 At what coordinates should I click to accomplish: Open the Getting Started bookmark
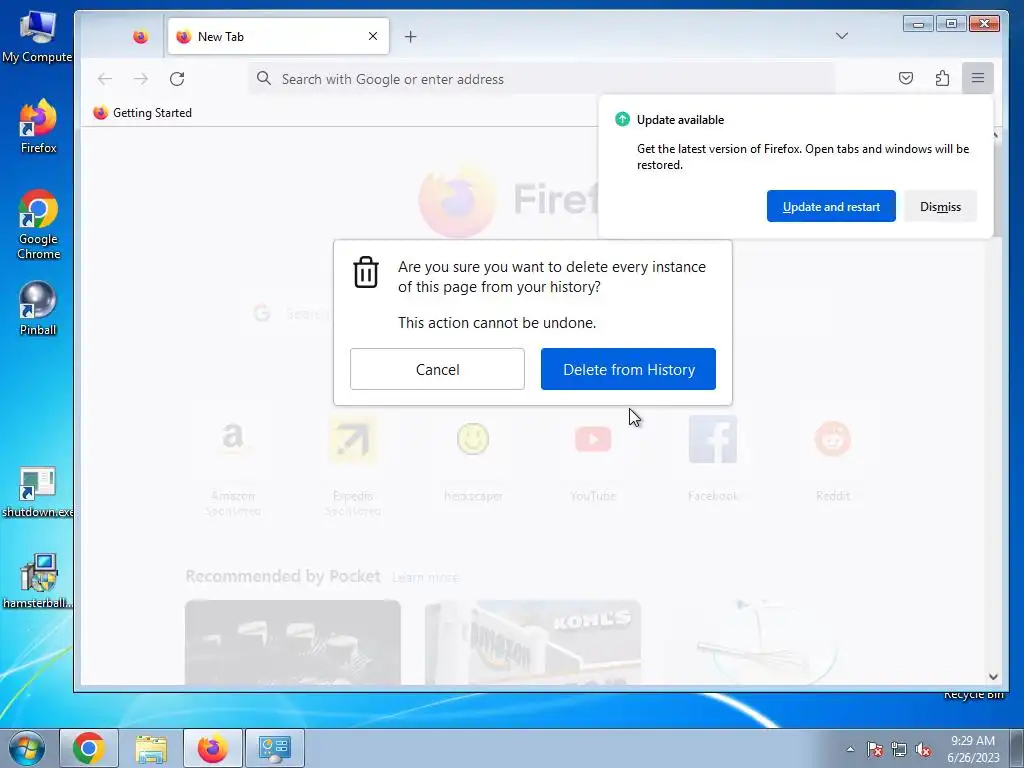[x=142, y=112]
